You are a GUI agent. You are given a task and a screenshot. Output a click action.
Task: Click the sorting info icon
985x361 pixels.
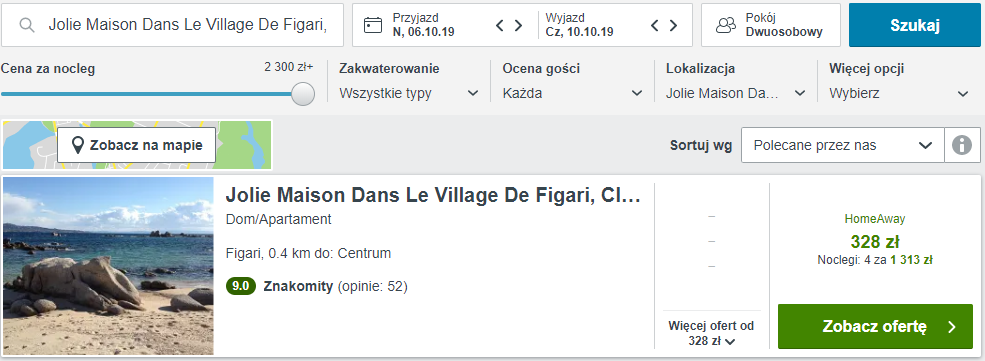pos(962,145)
